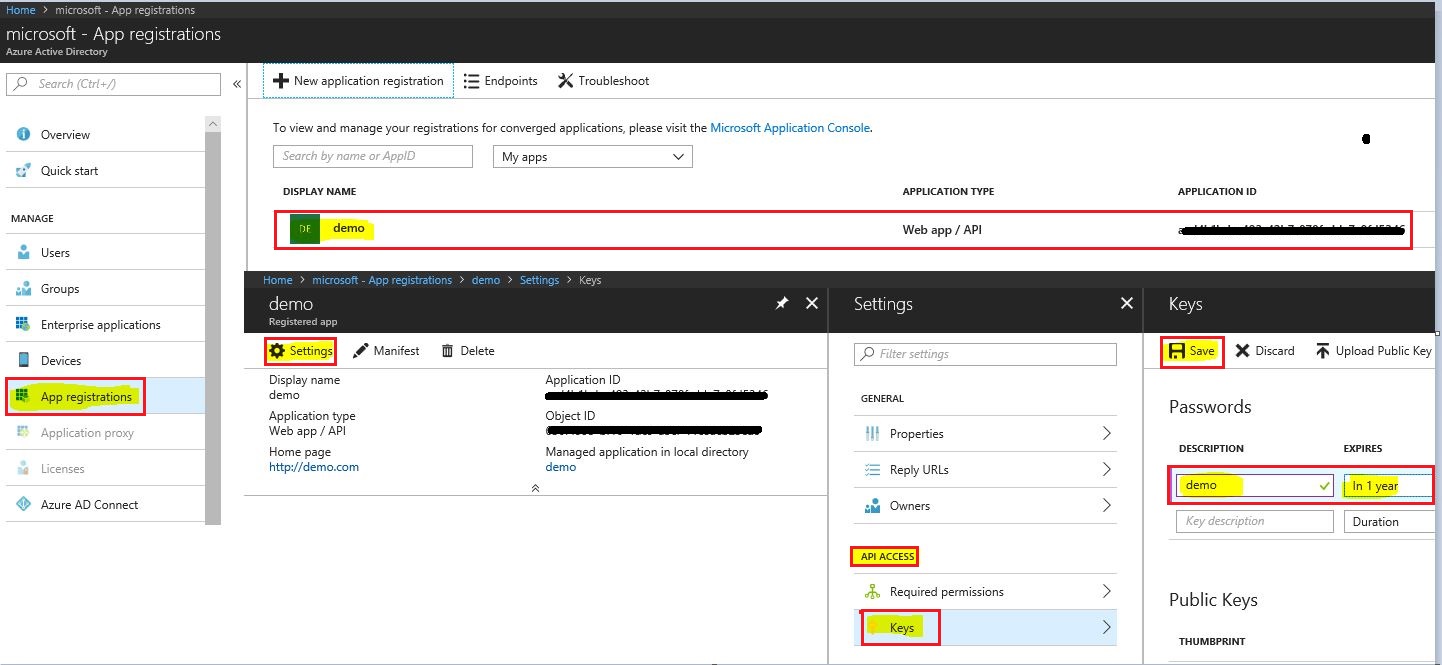1442x665 pixels.
Task: Click Settings in the lower breadcrumb
Action: pos(539,280)
